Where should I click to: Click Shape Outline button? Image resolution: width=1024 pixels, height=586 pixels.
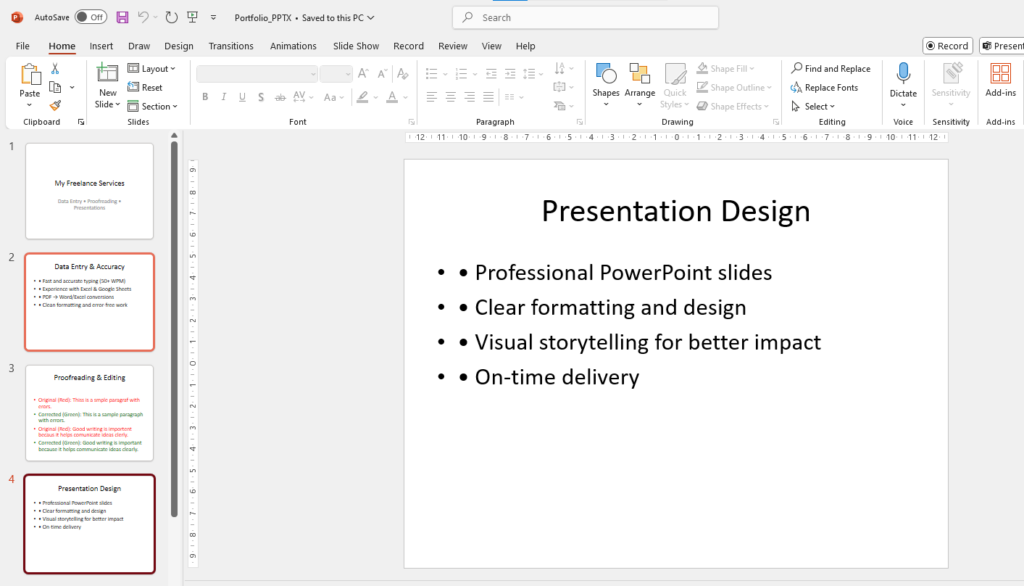[734, 87]
